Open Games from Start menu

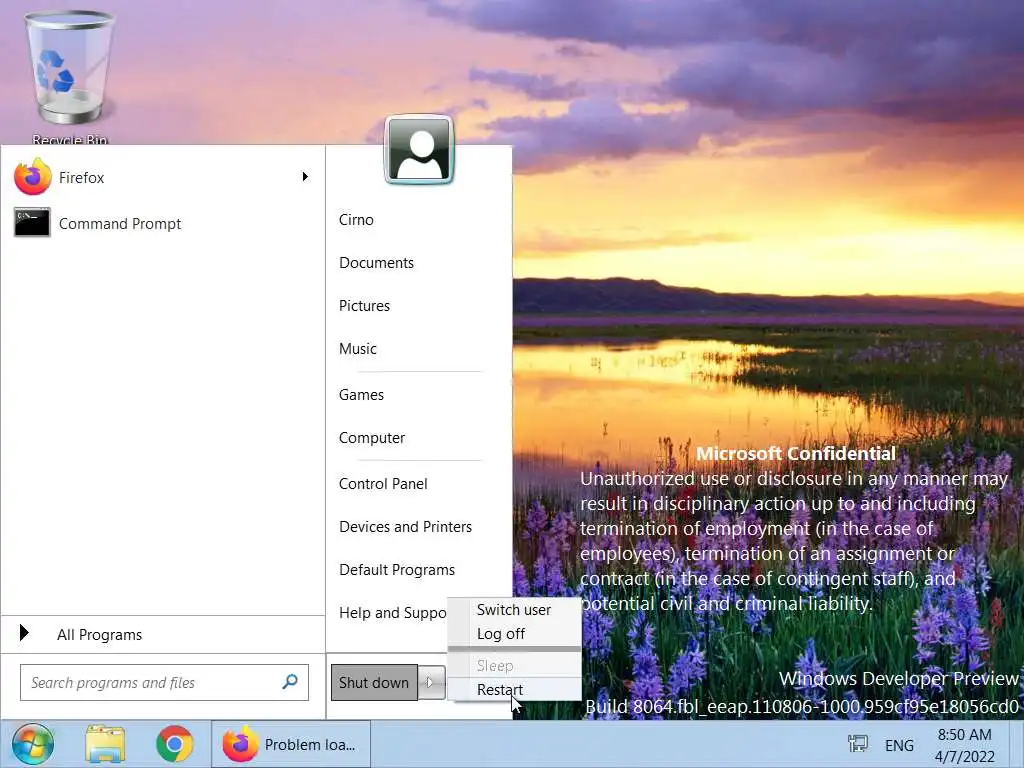point(361,394)
